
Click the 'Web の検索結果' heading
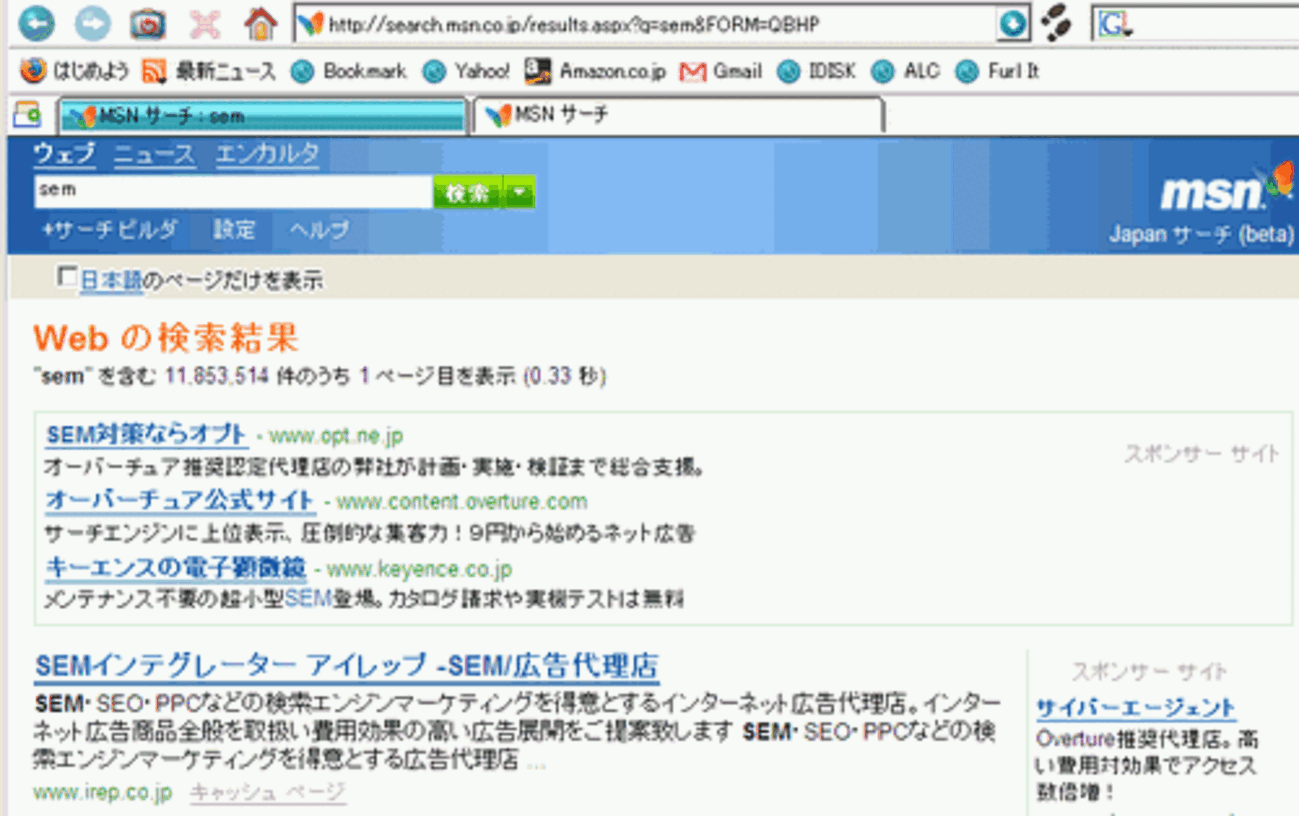166,338
